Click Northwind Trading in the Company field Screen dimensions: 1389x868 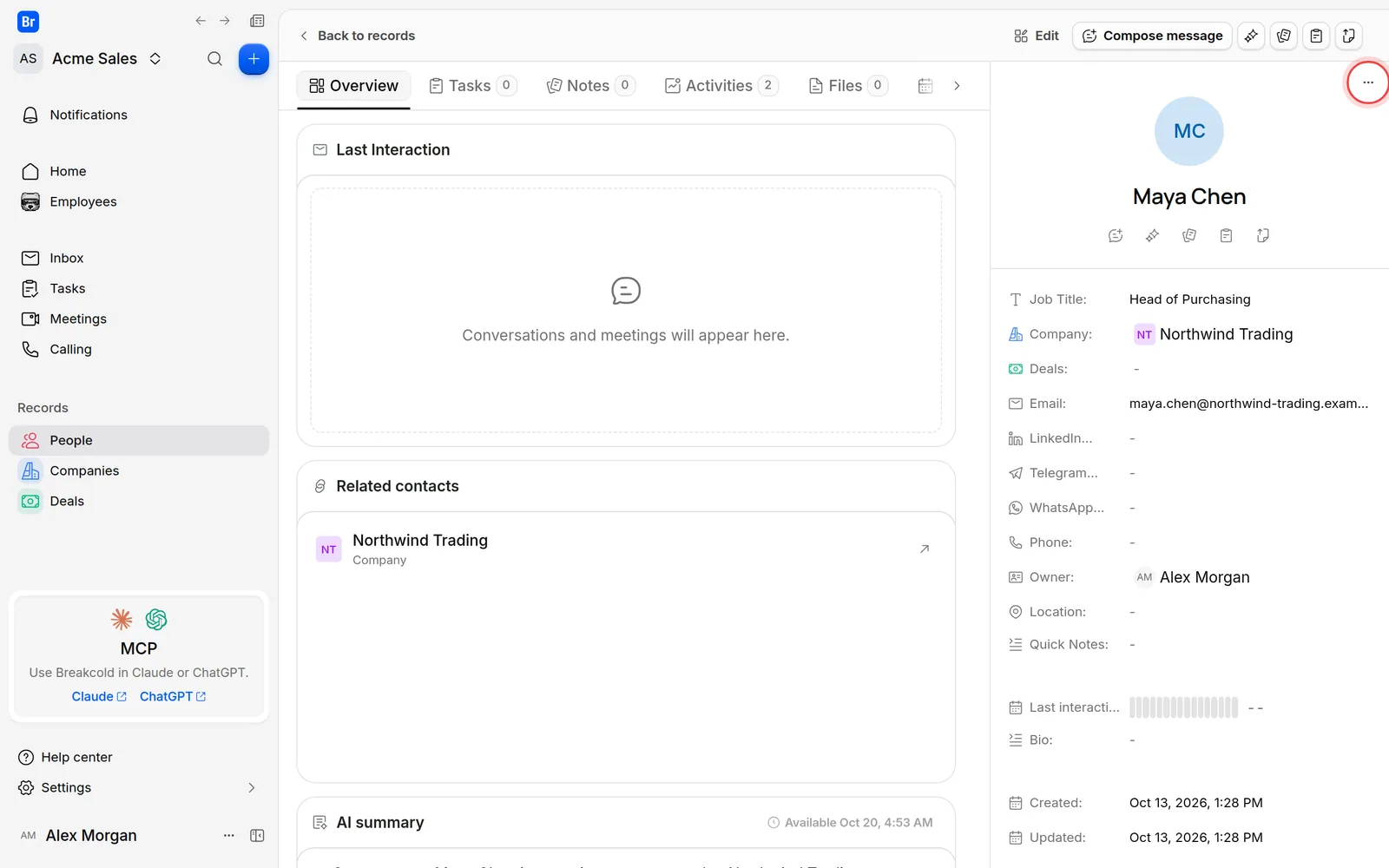click(x=1214, y=334)
